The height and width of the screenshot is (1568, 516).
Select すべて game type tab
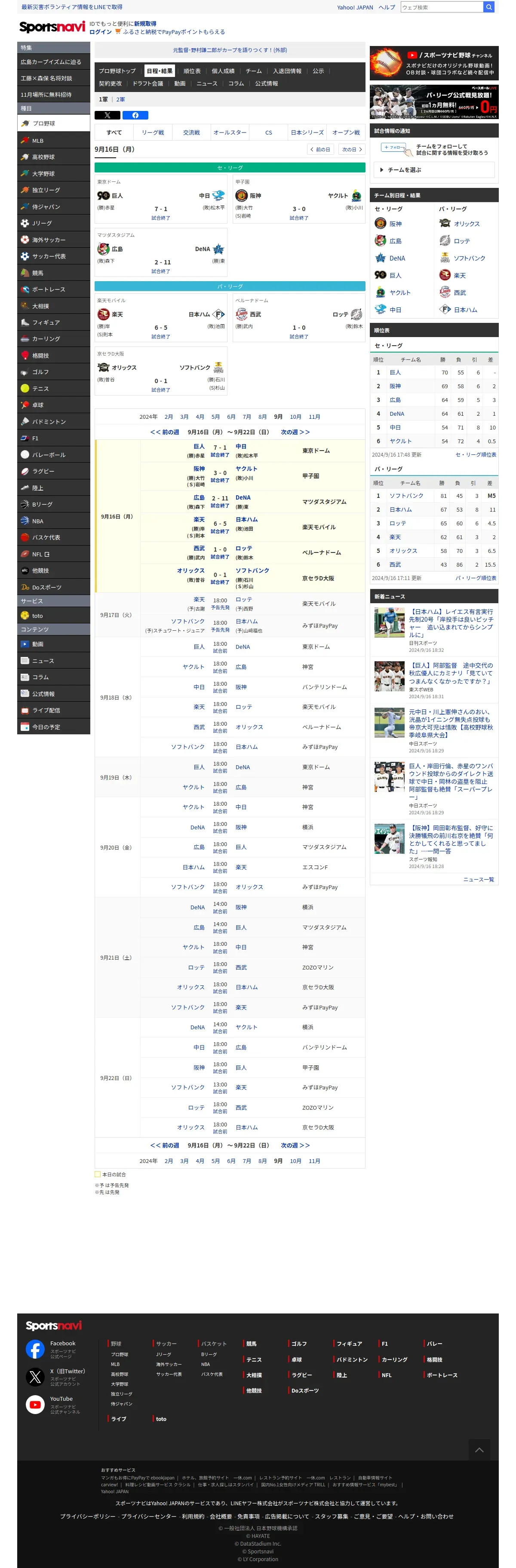(x=114, y=132)
